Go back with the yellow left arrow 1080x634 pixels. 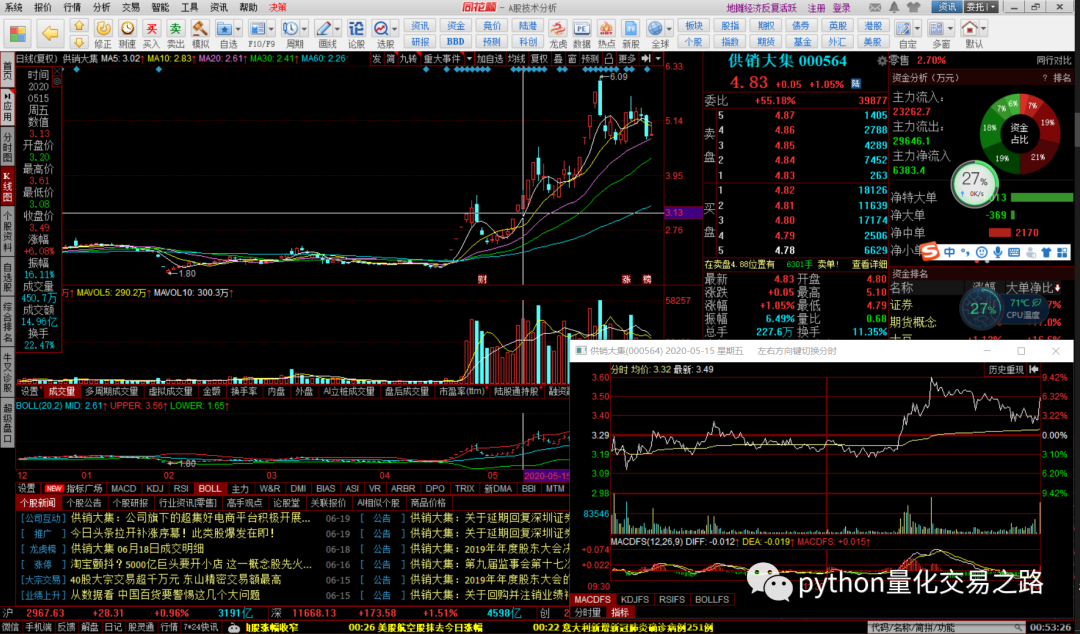[x=49, y=33]
